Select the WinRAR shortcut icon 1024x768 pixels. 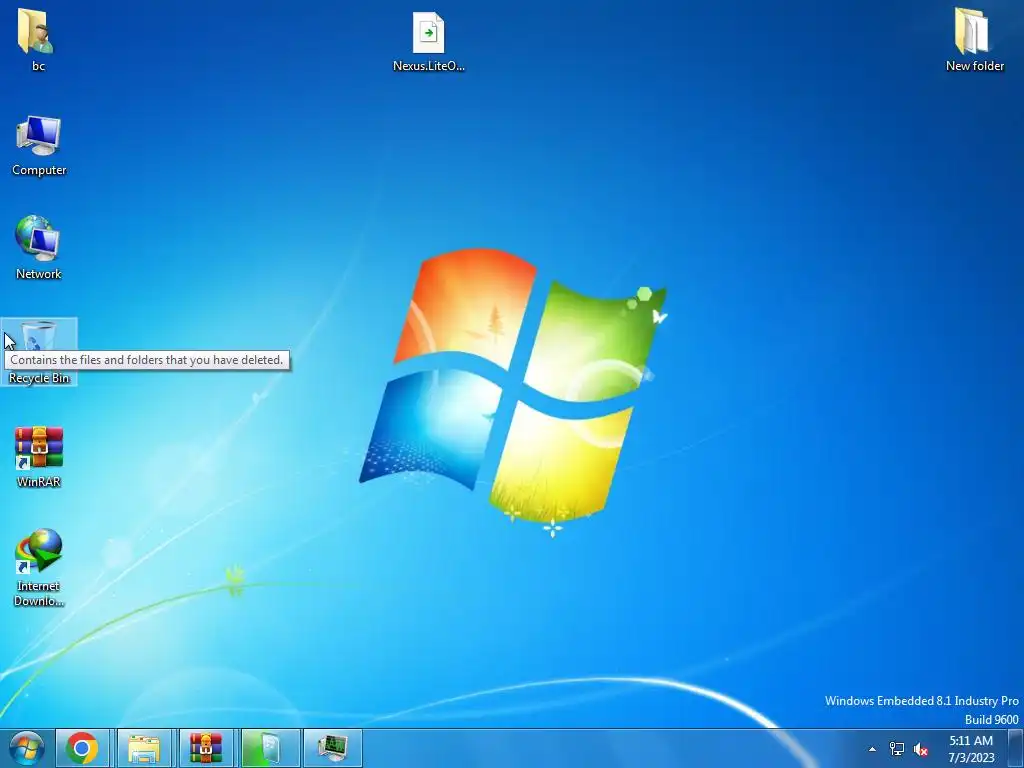(39, 448)
